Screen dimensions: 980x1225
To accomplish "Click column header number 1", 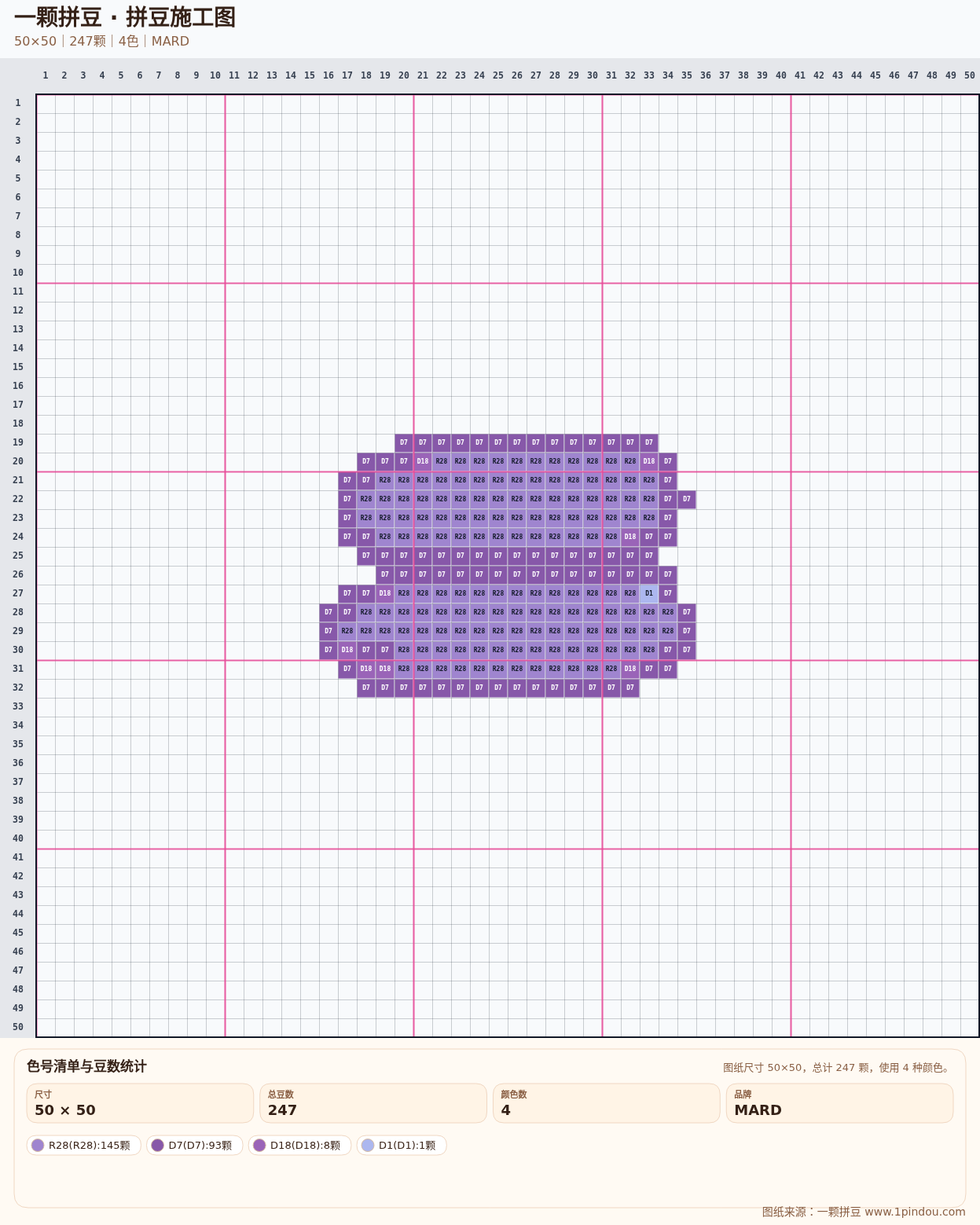I will pyautogui.click(x=46, y=75).
